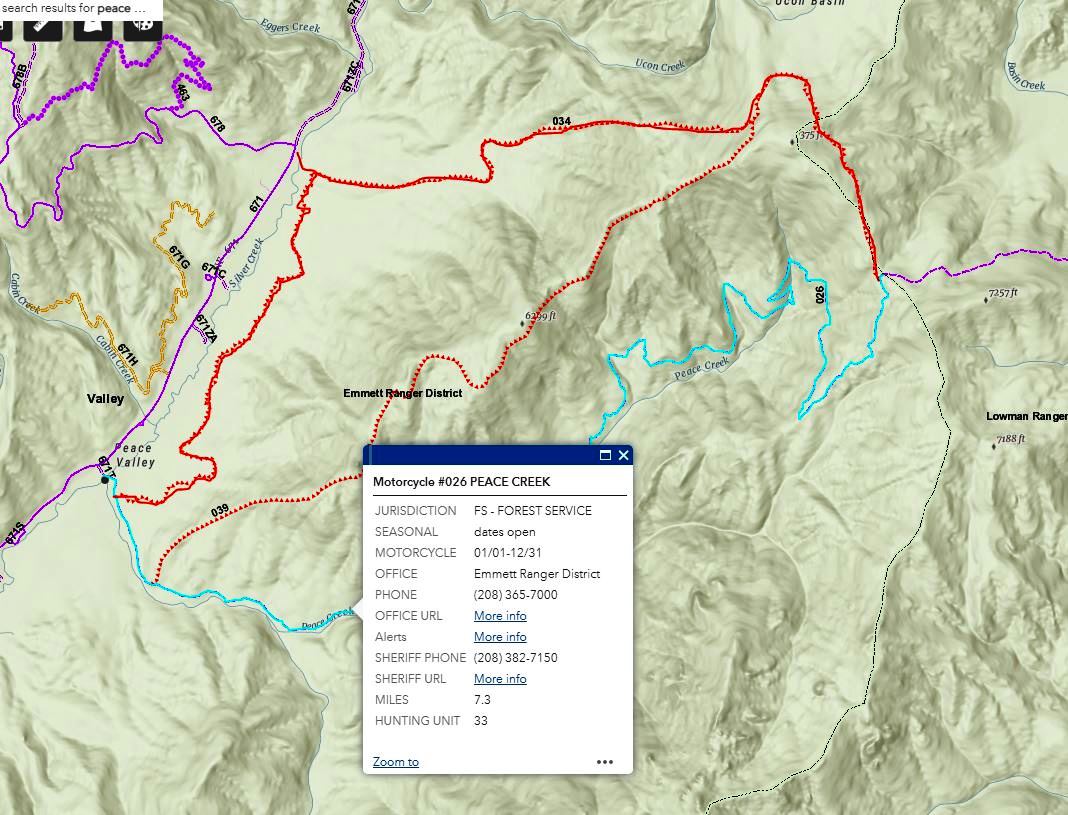Select the ruler measurement tool icon
This screenshot has width=1068, height=815.
[44, 23]
